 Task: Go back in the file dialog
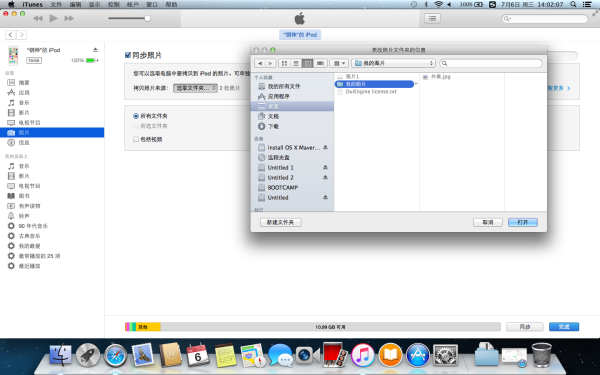pos(260,63)
